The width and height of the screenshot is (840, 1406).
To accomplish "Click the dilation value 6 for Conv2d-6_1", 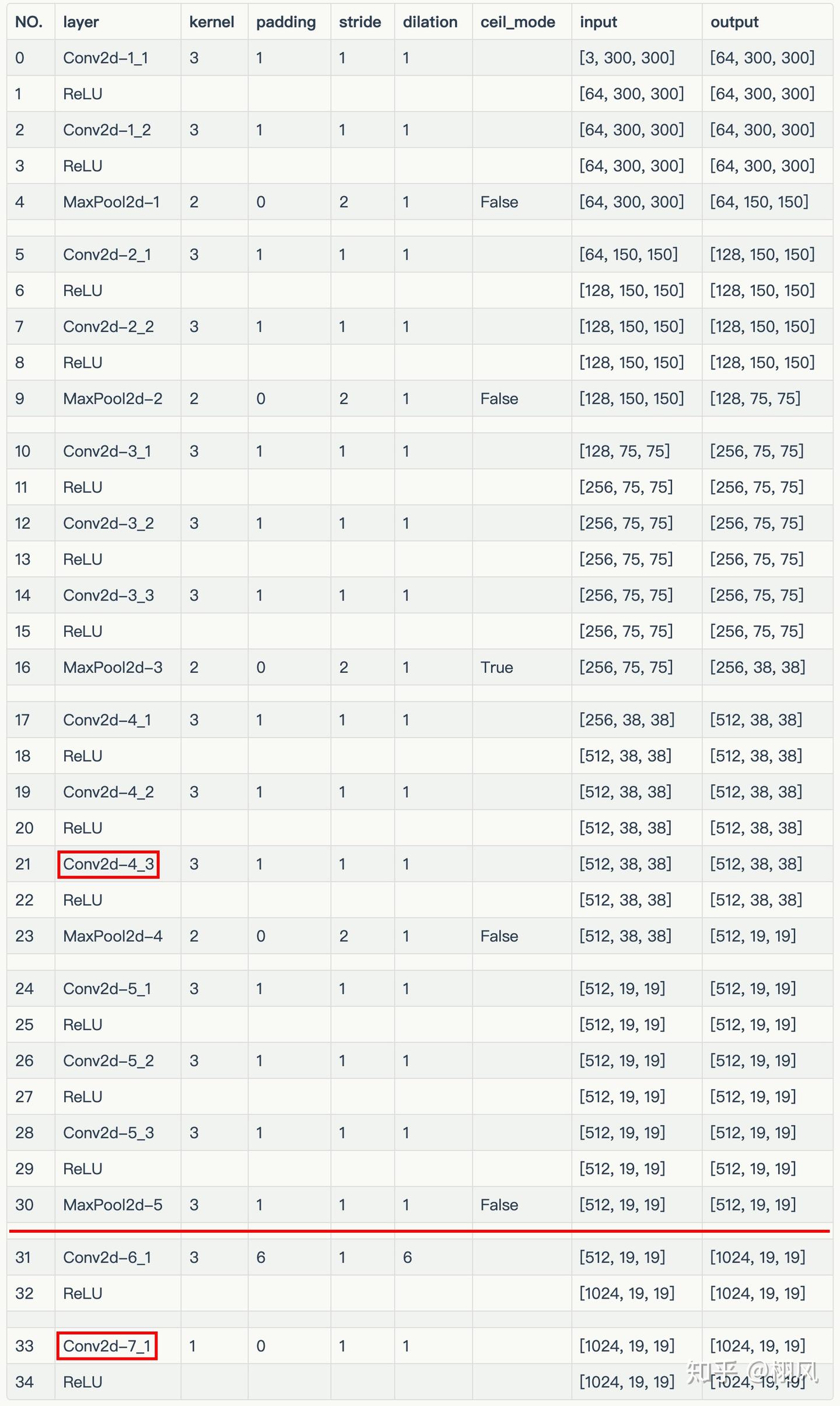I will click(x=407, y=1257).
